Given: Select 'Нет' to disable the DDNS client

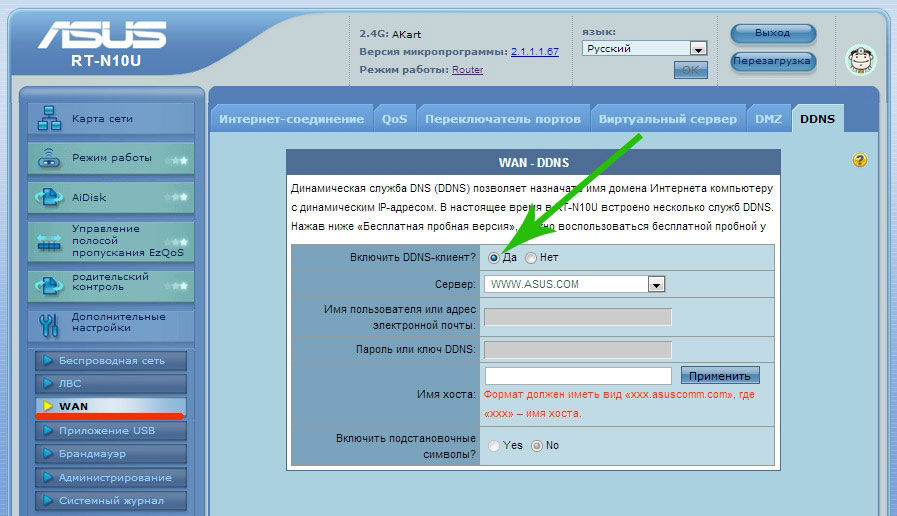Looking at the screenshot, I should click(531, 258).
